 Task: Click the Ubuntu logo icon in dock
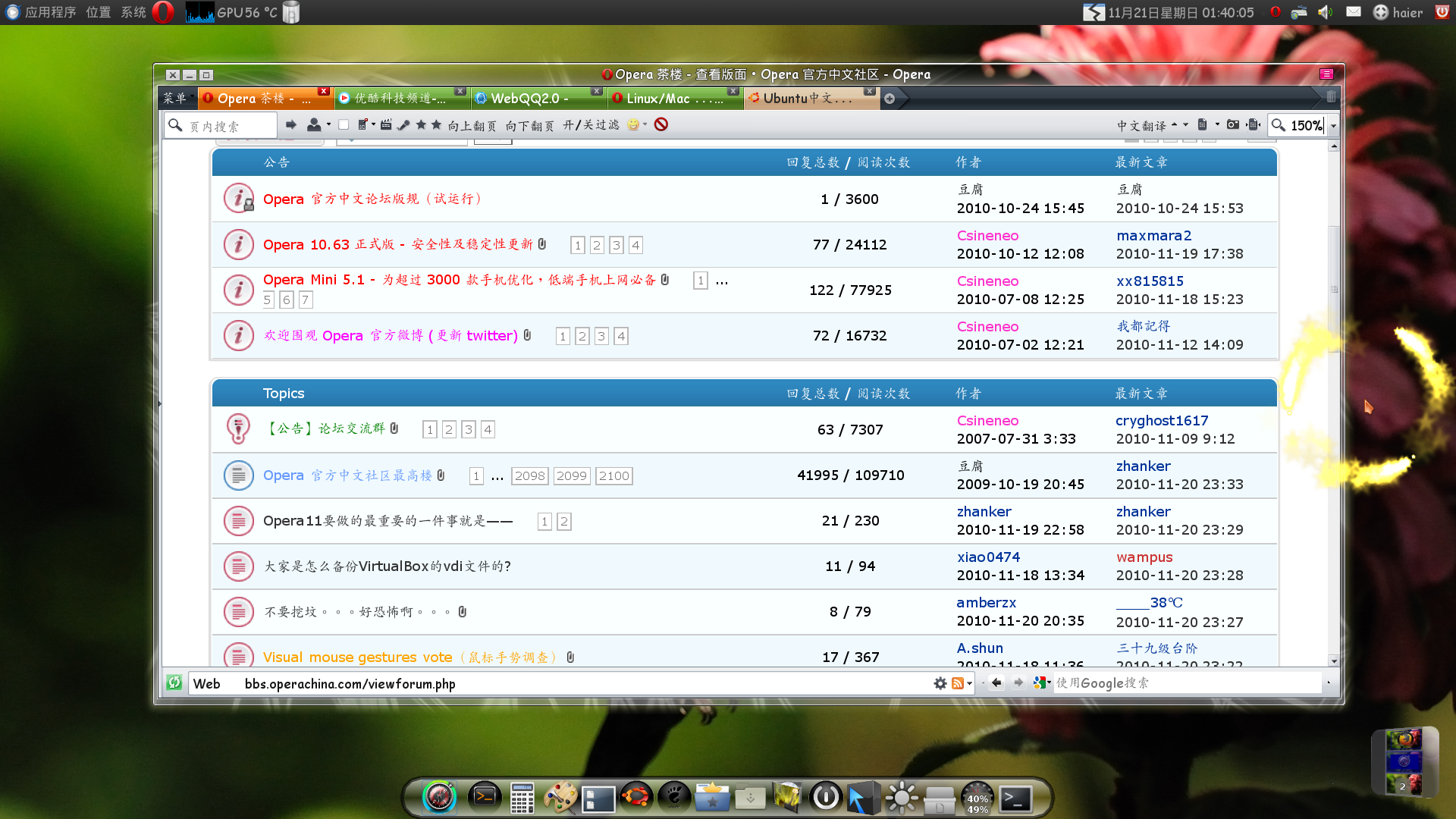636,797
